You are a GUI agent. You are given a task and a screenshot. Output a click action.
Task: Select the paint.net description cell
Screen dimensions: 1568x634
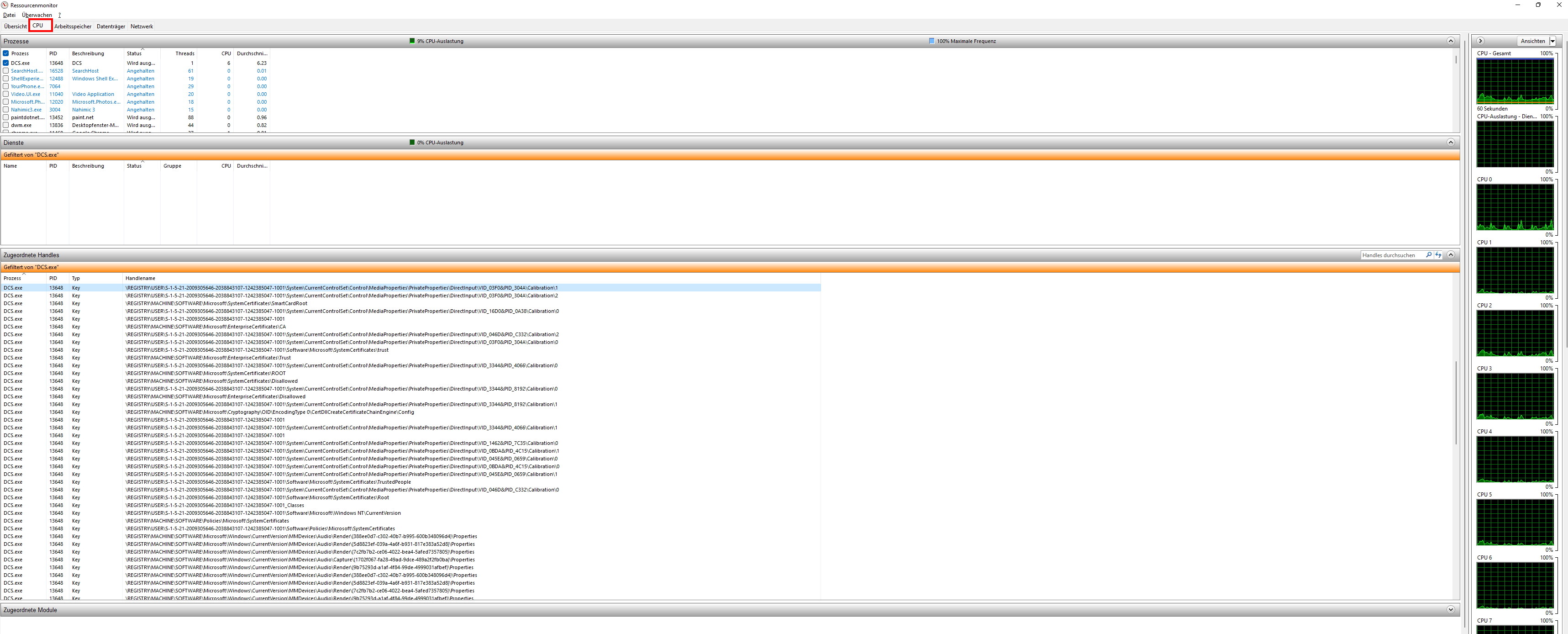[x=83, y=117]
